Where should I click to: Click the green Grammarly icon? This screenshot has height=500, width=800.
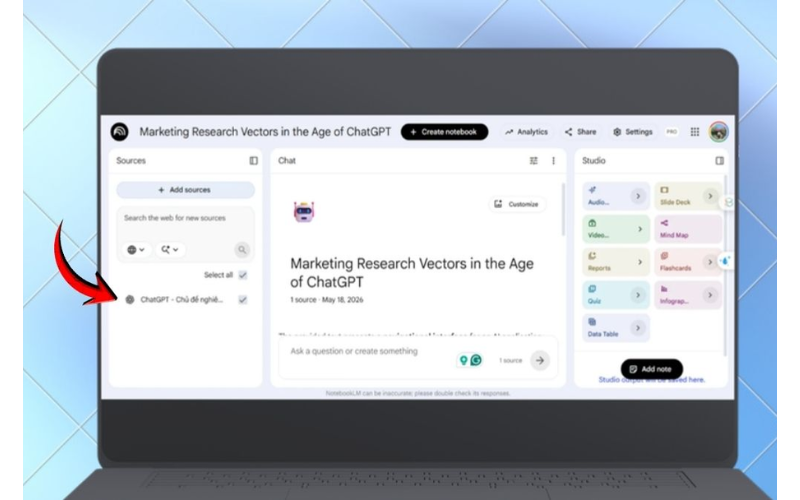click(x=476, y=360)
